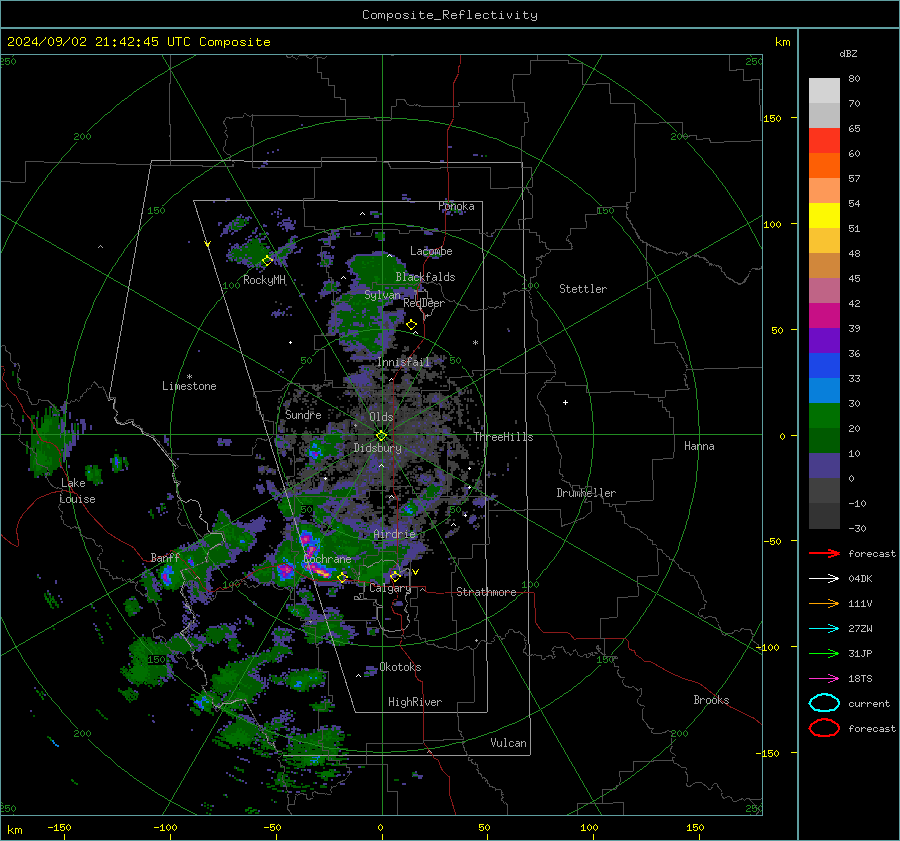Click the km unit label at bottom left
Screen dimensions: 900x841
(15, 830)
